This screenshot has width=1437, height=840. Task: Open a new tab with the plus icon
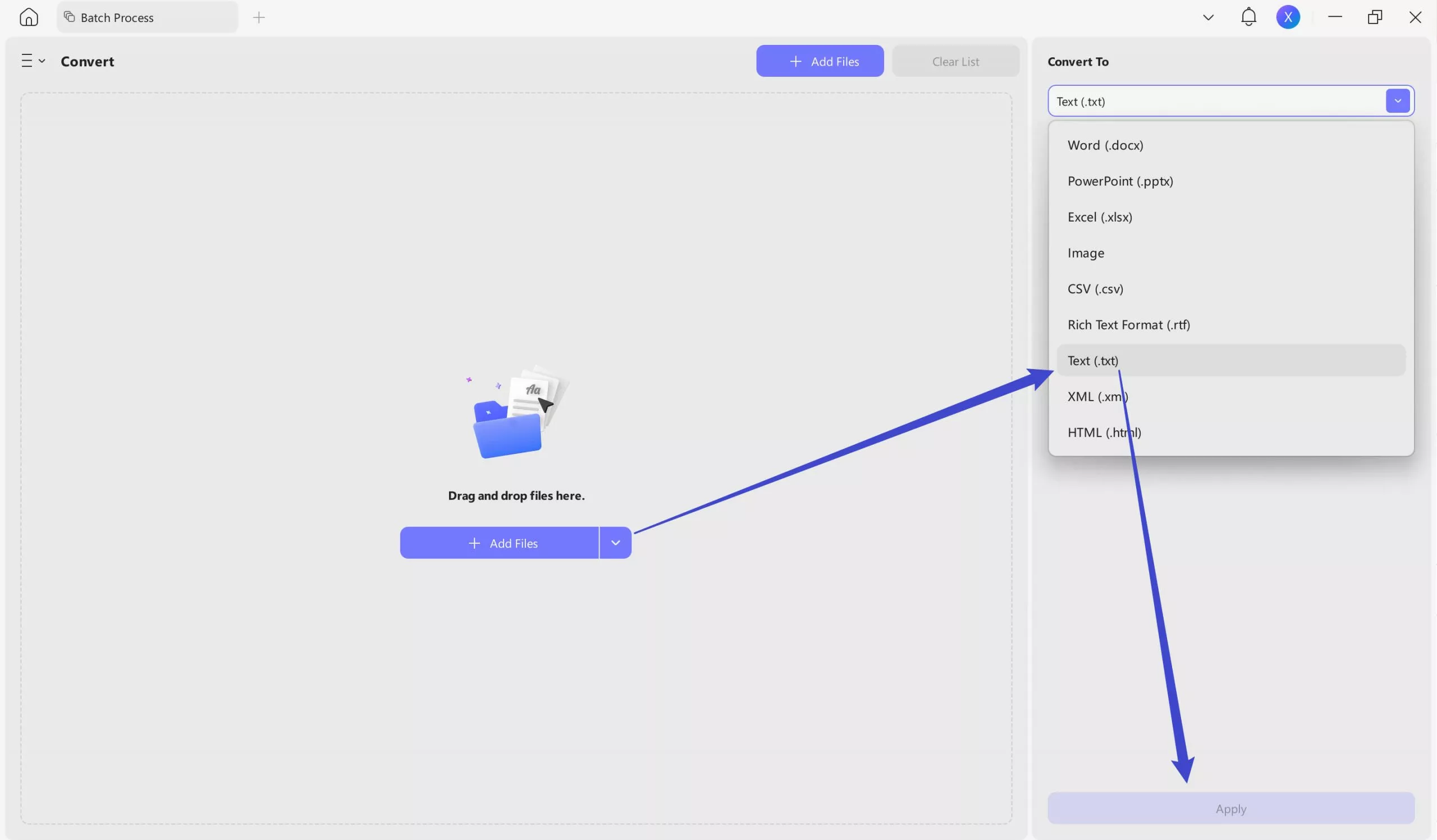pyautogui.click(x=259, y=17)
